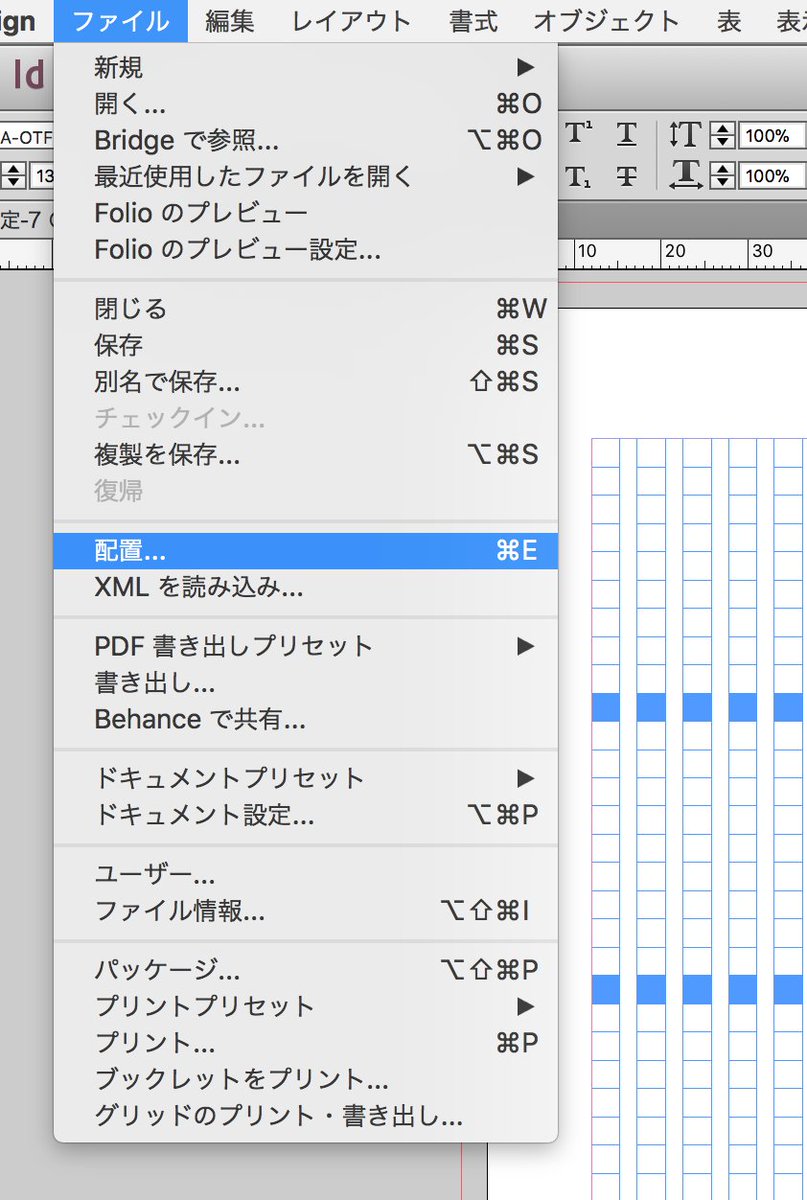Open ファイル情報... menu item

coord(306,911)
